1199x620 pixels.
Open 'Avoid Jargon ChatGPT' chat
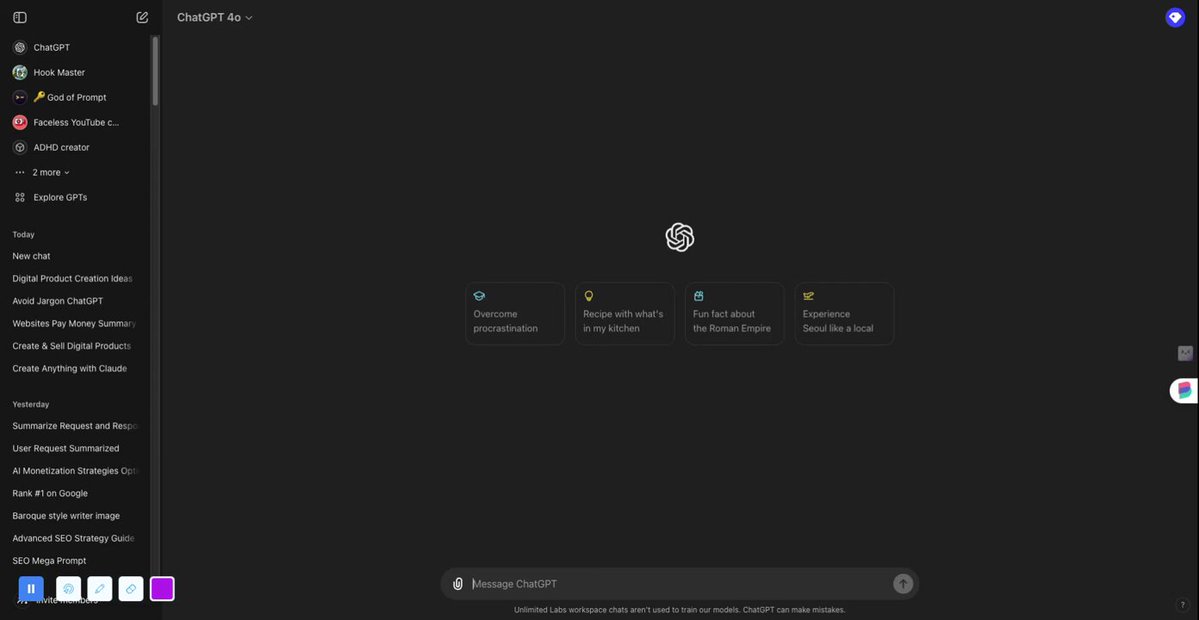57,301
